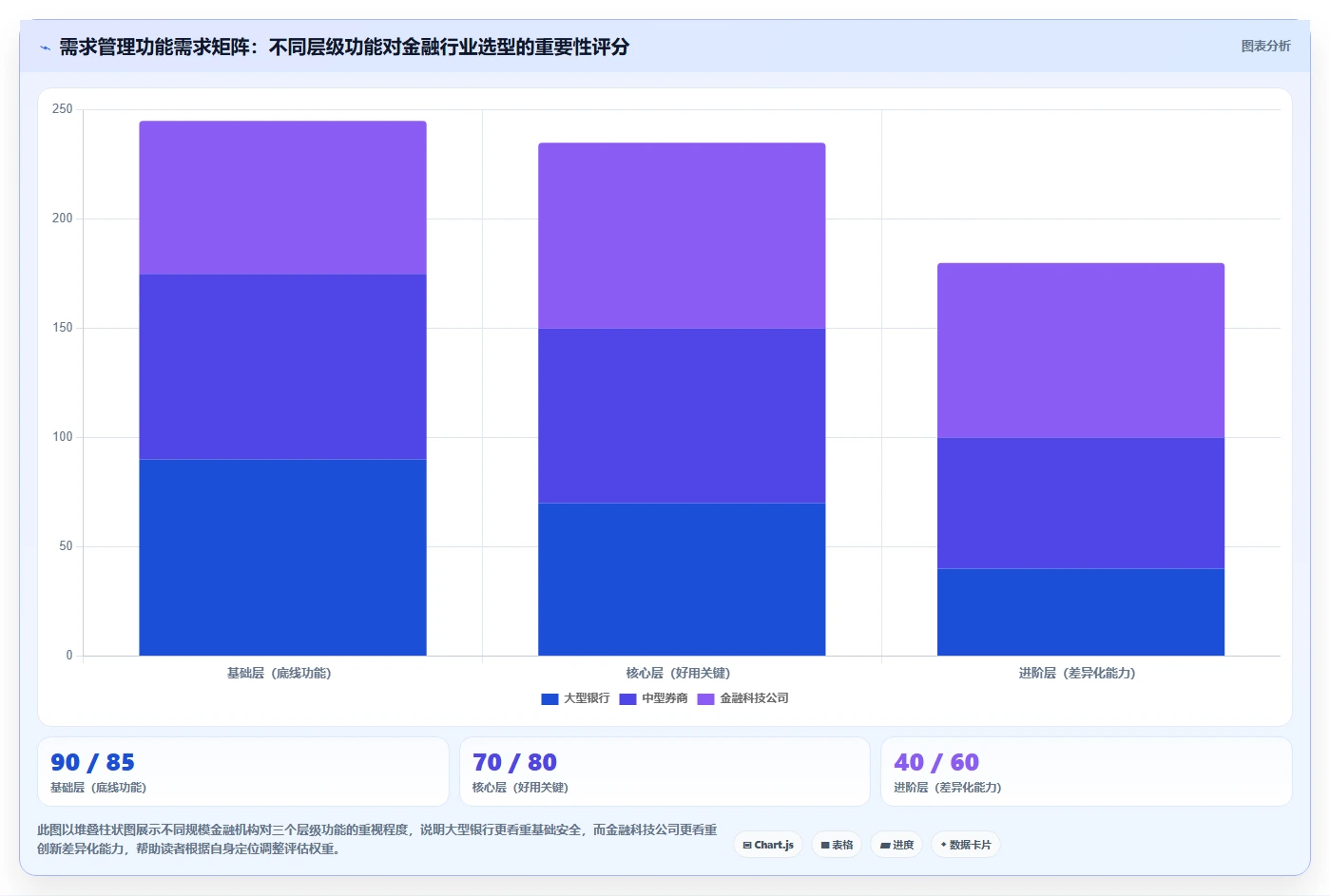Click the 金融科技公司 segment in 基础层 bar

click(282, 198)
